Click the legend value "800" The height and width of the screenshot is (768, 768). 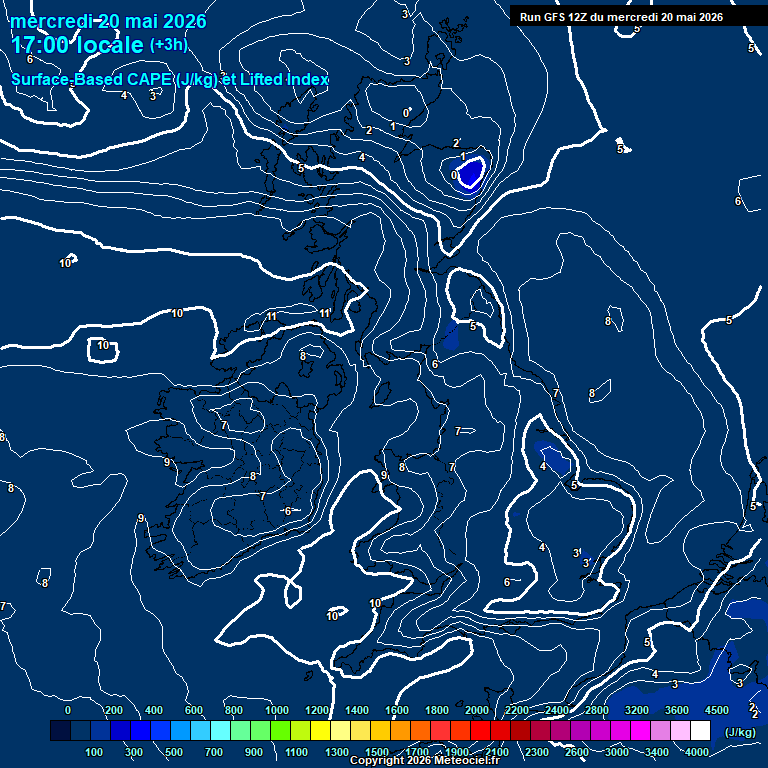pyautogui.click(x=234, y=710)
